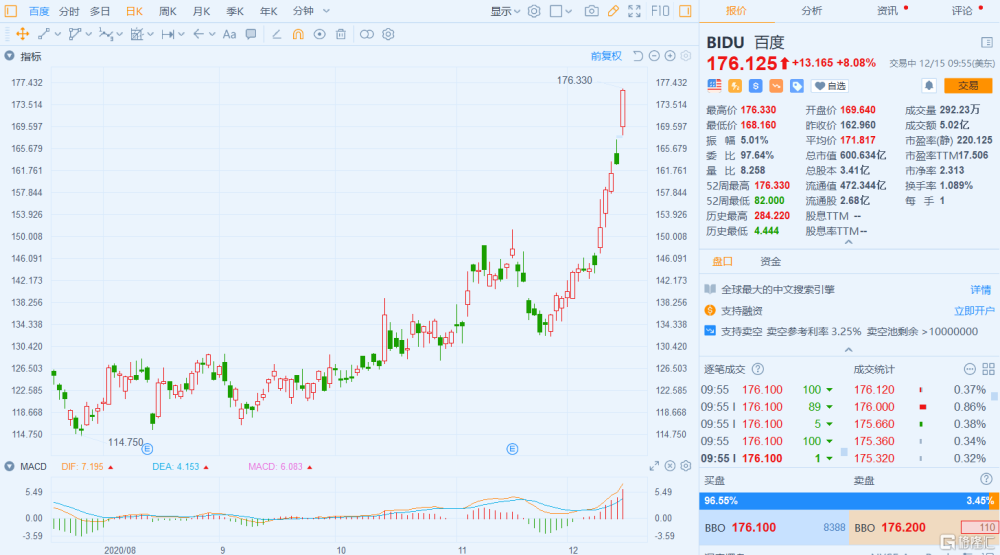Switch to 周K weekly chart

[167, 11]
